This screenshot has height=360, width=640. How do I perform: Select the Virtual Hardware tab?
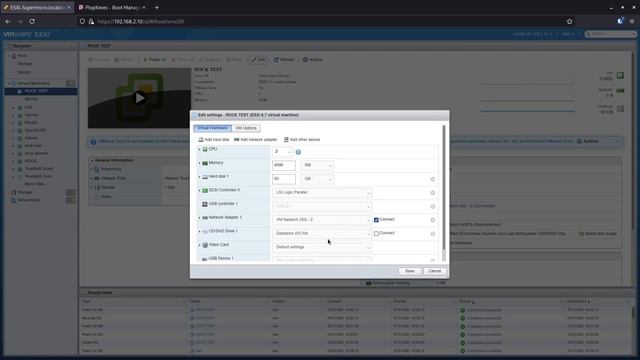pyautogui.click(x=213, y=128)
